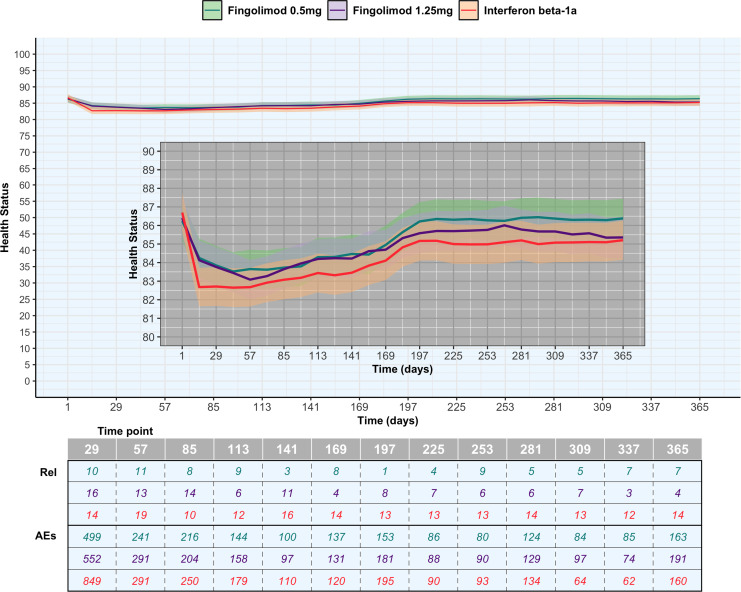Click the red AEs value 160
The image size is (741, 592).
(x=678, y=581)
